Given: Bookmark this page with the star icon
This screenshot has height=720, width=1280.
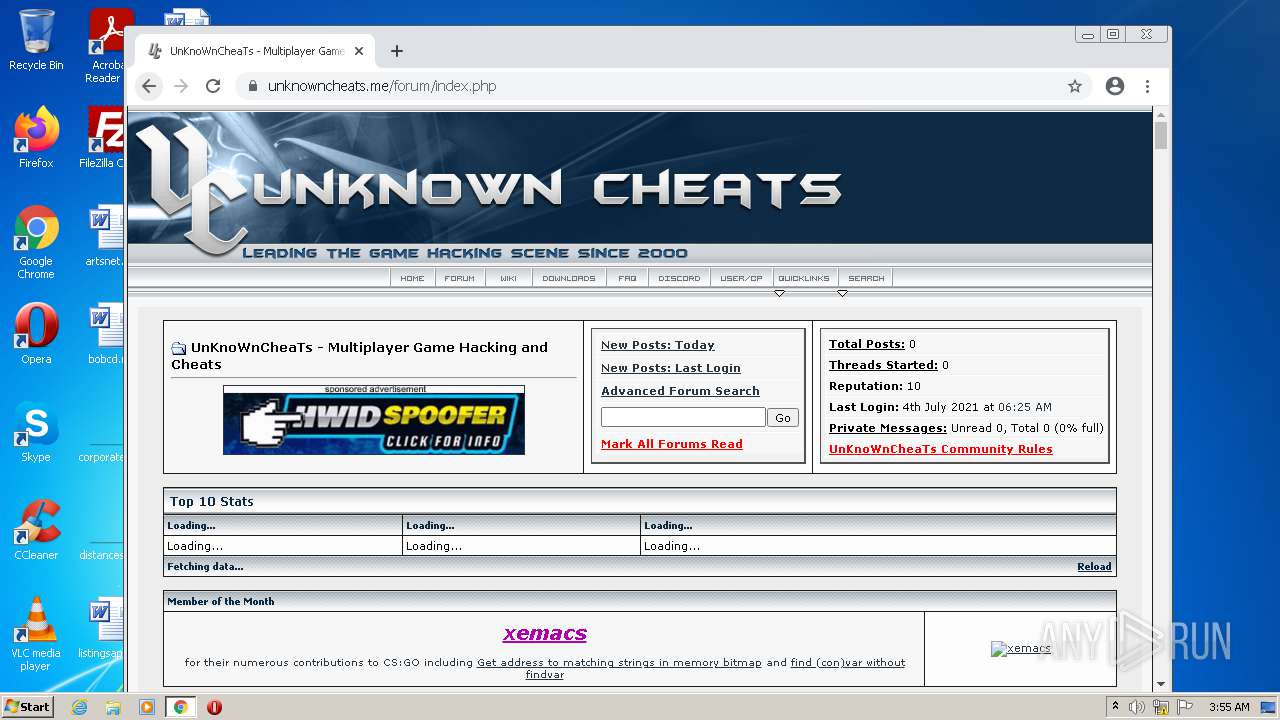Looking at the screenshot, I should 1075,86.
